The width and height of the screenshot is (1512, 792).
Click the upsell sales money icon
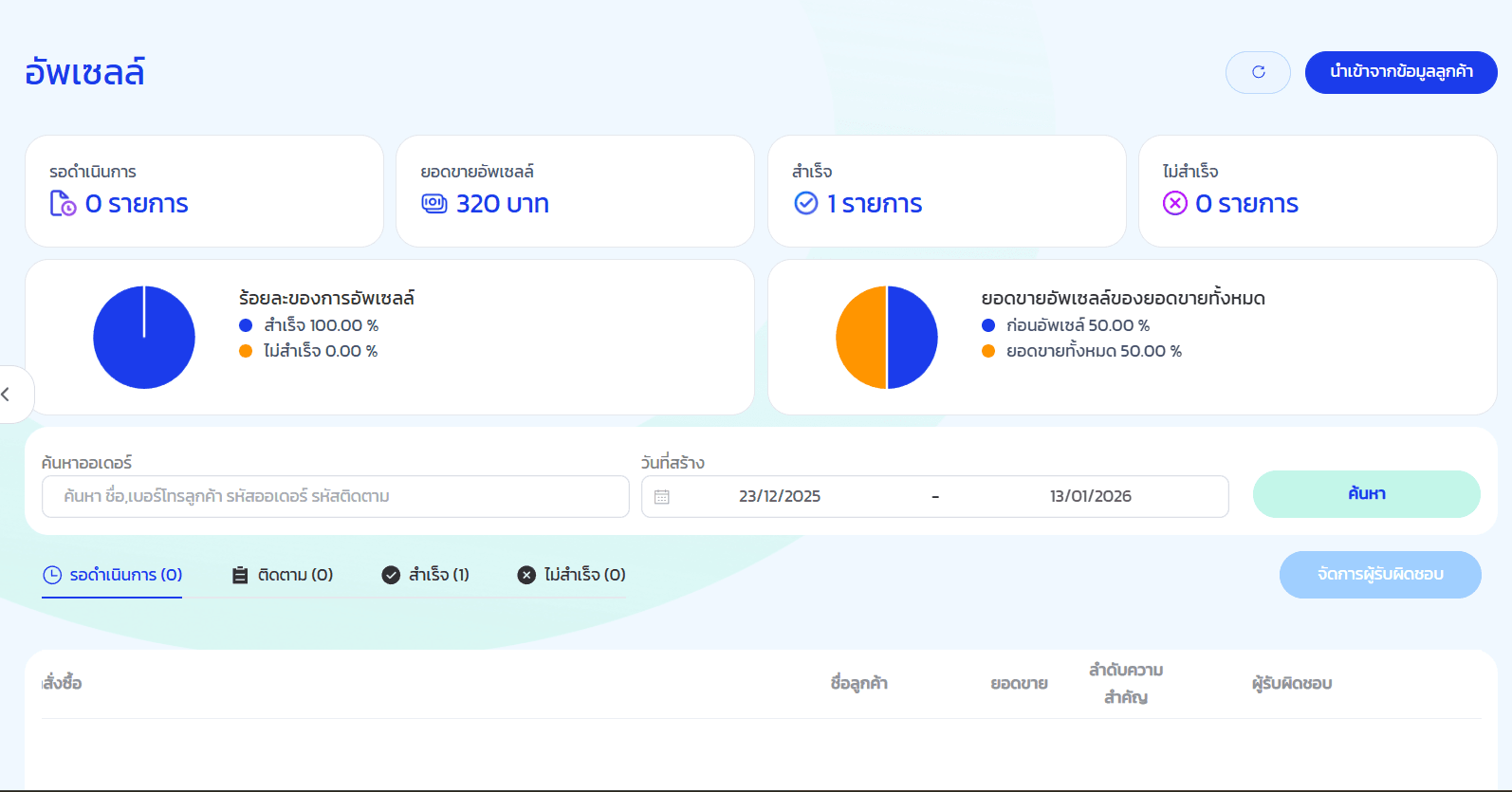434,204
